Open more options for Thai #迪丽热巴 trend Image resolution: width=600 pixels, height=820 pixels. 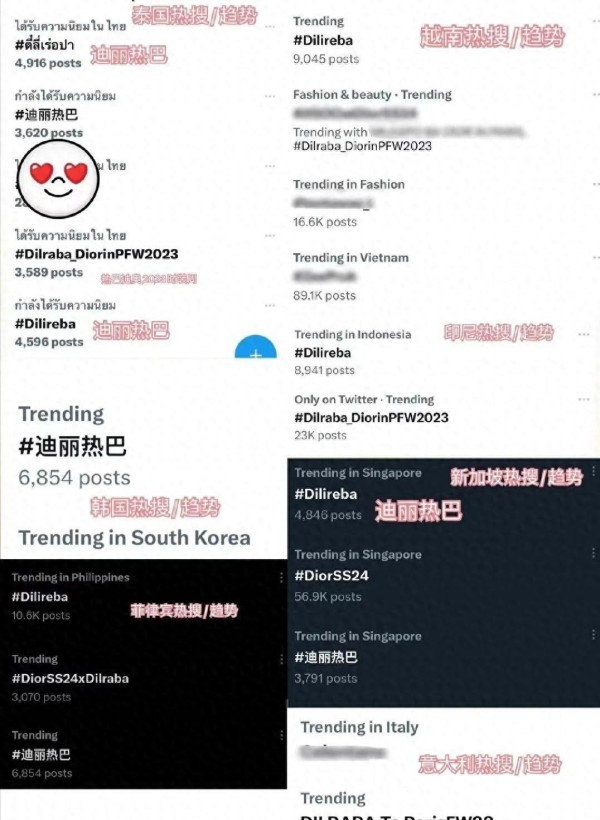269,96
